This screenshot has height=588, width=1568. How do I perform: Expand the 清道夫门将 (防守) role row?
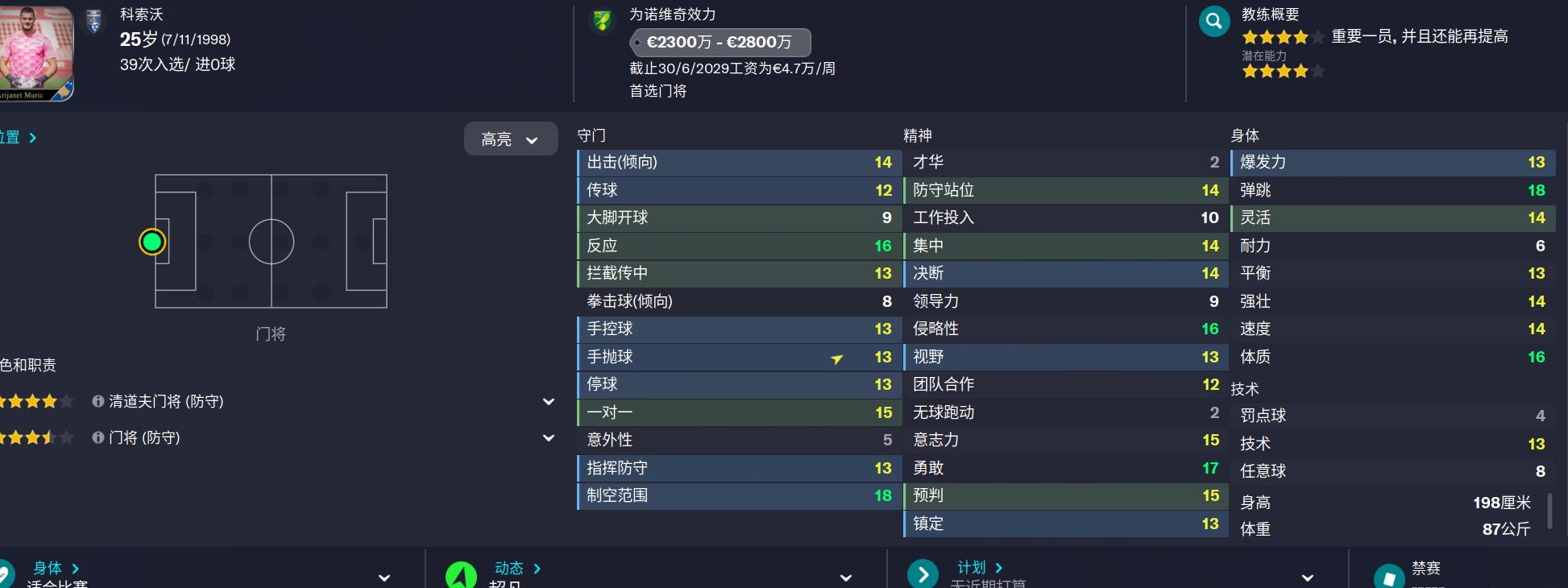point(549,401)
